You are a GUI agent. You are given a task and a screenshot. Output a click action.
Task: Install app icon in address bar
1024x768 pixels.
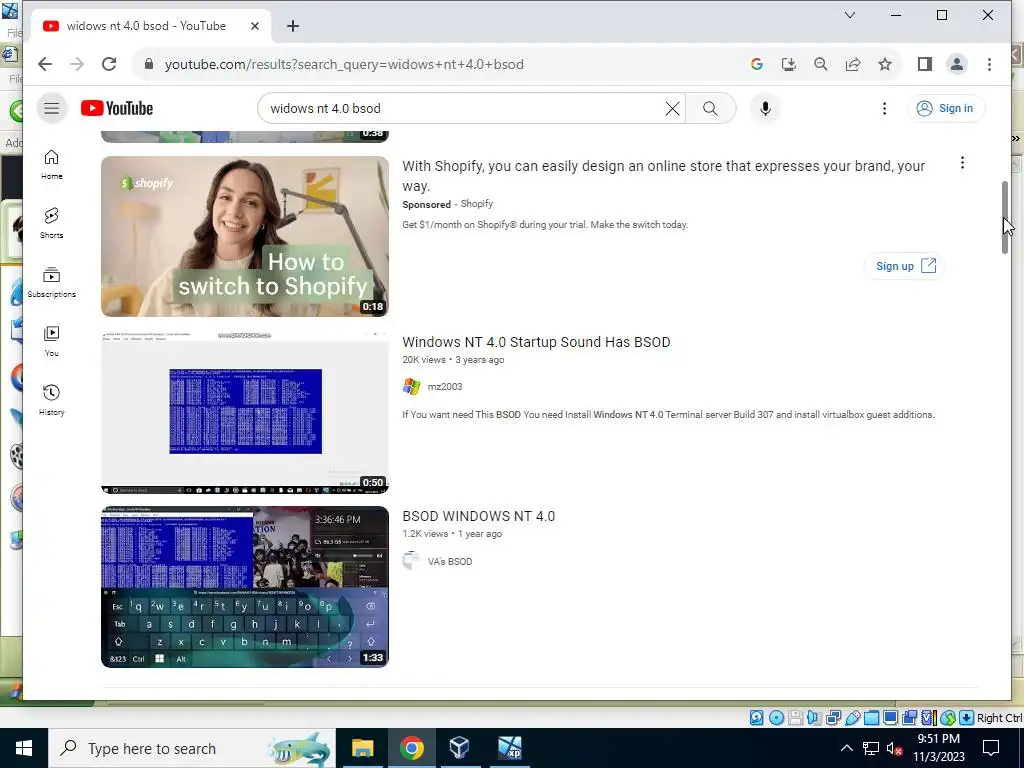click(x=789, y=64)
